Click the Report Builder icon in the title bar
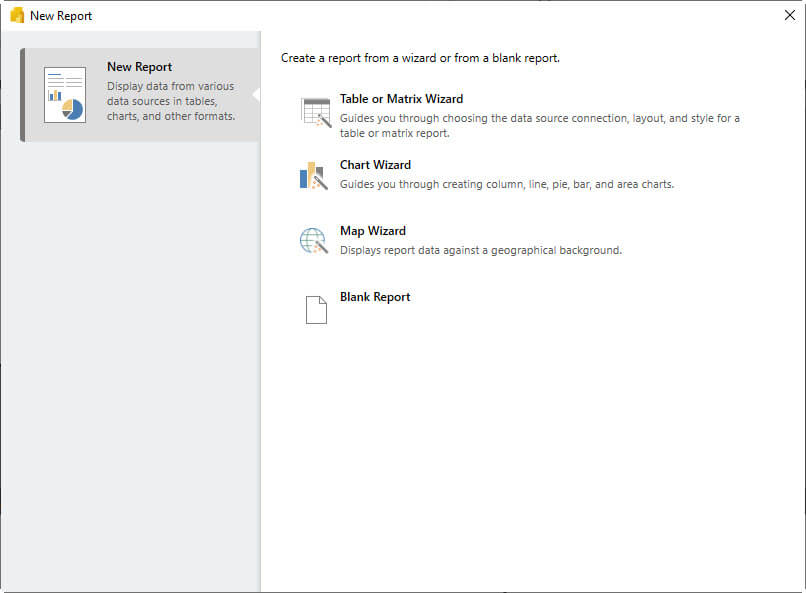The width and height of the screenshot is (806, 593). click(16, 15)
